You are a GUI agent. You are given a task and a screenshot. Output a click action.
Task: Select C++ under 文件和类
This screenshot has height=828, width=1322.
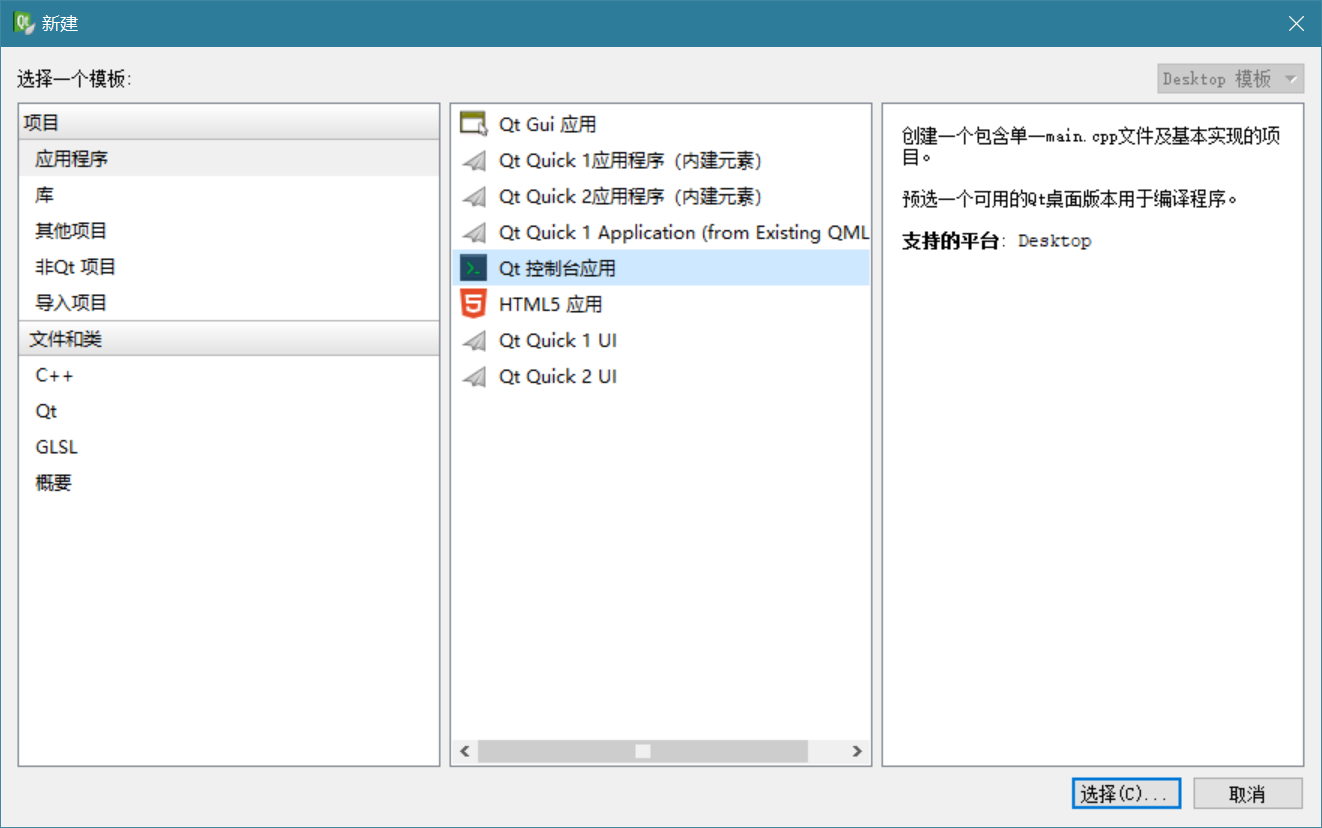[x=54, y=376]
